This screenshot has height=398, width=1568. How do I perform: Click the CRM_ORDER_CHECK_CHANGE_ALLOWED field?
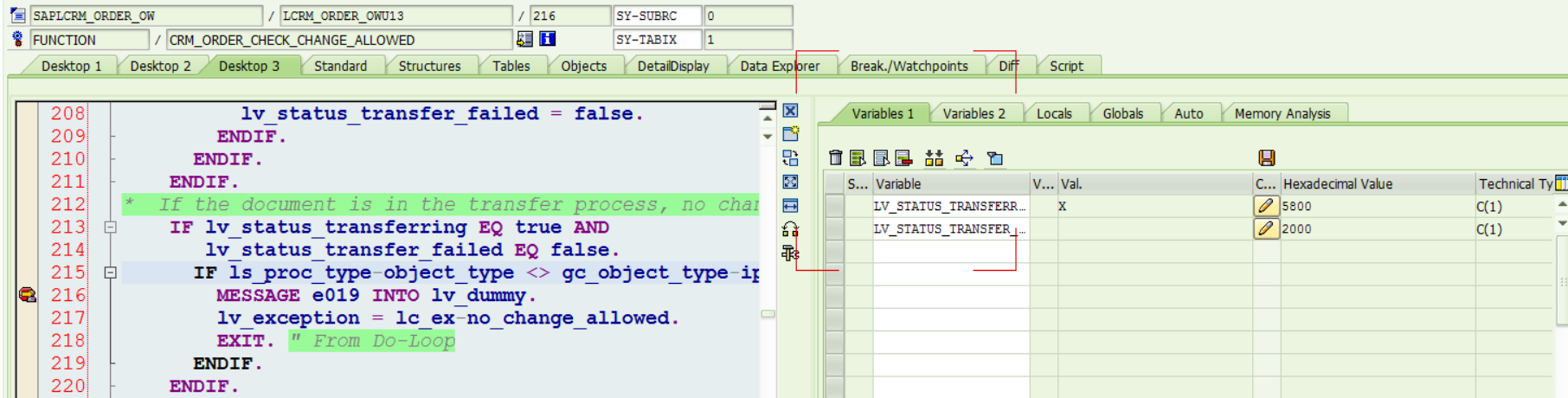(339, 39)
